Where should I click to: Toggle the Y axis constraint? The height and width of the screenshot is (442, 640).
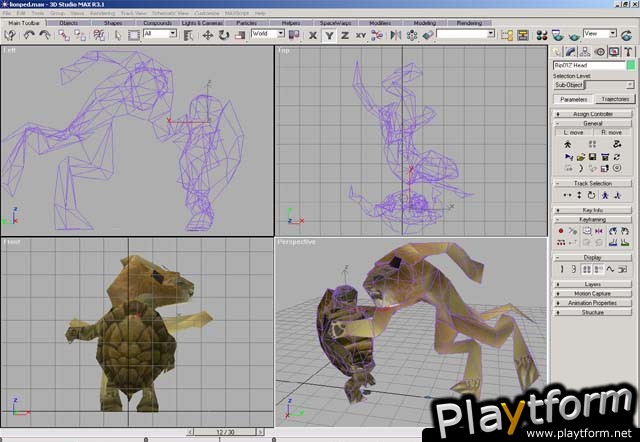[329, 36]
